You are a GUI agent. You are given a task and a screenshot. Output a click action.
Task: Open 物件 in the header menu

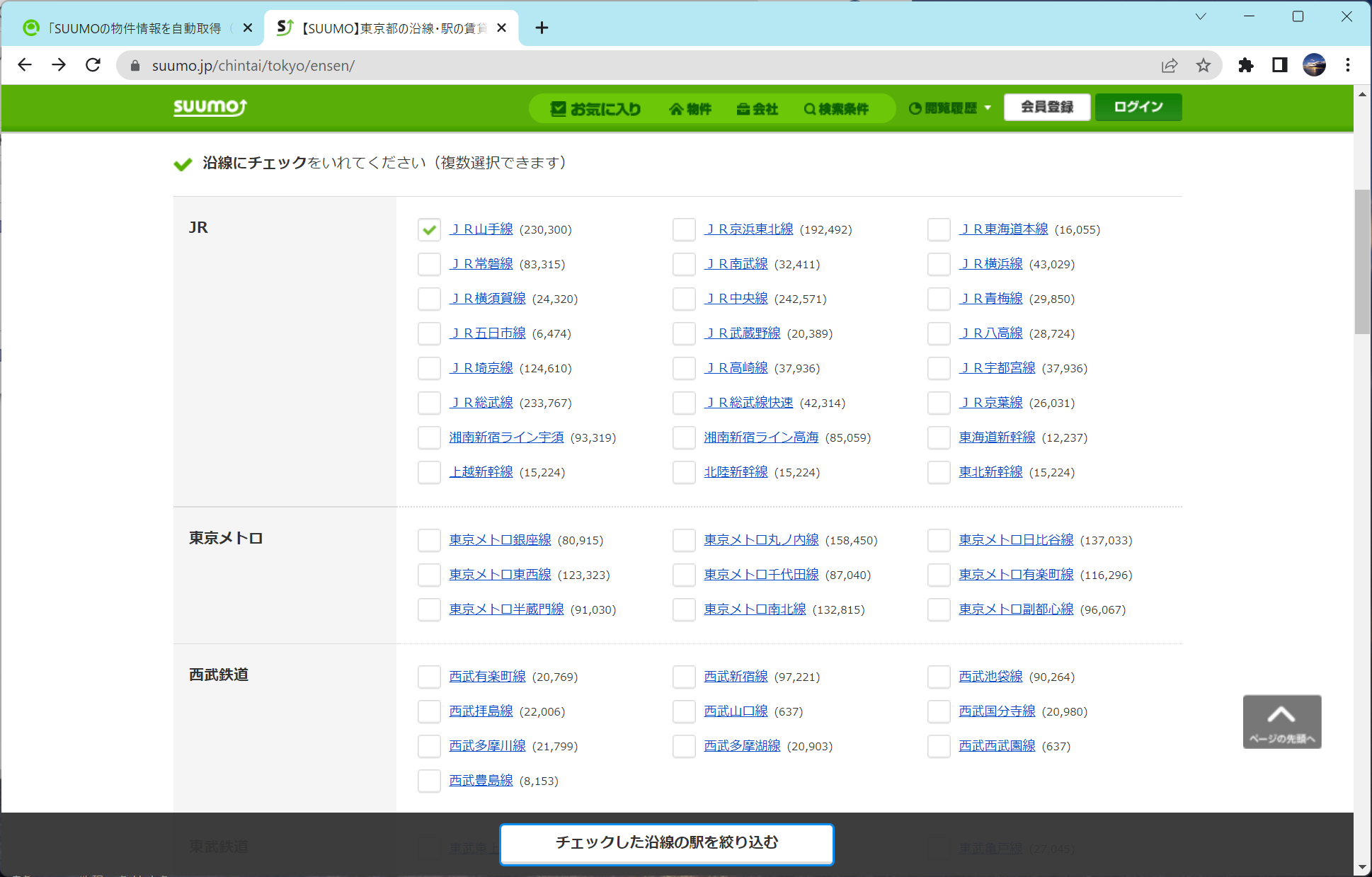tap(690, 109)
